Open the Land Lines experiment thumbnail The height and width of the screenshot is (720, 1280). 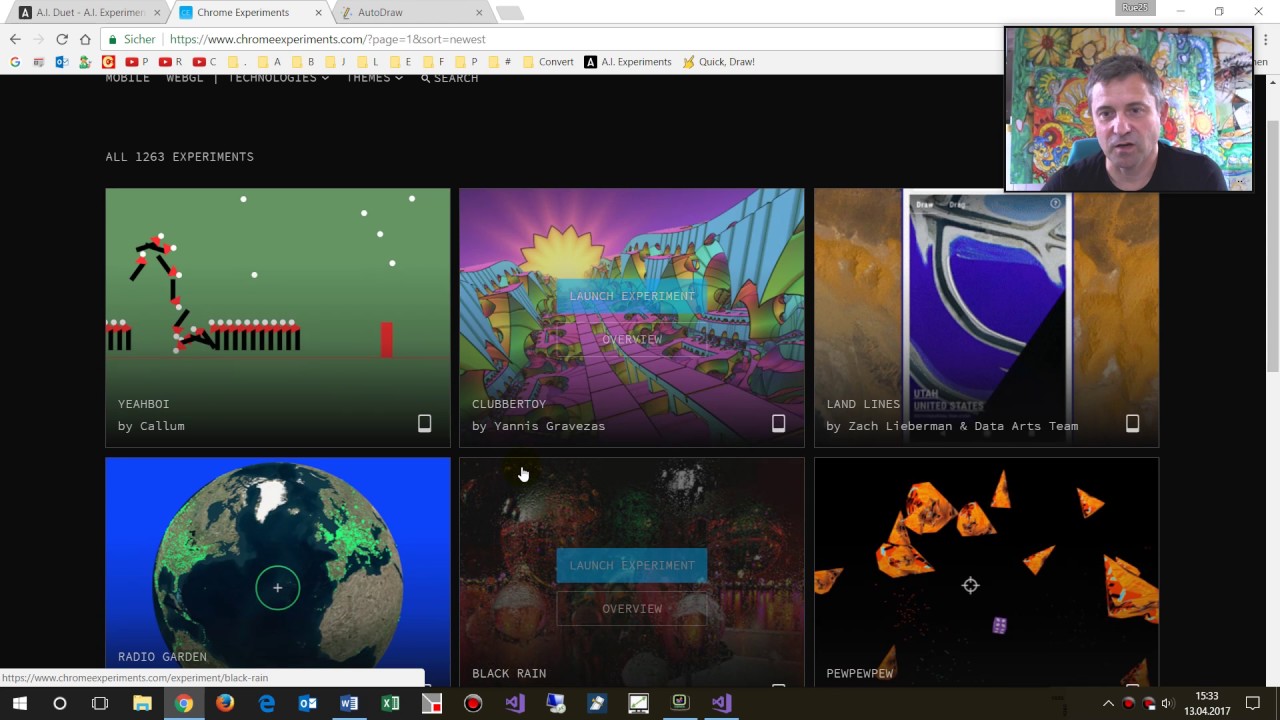point(986,318)
